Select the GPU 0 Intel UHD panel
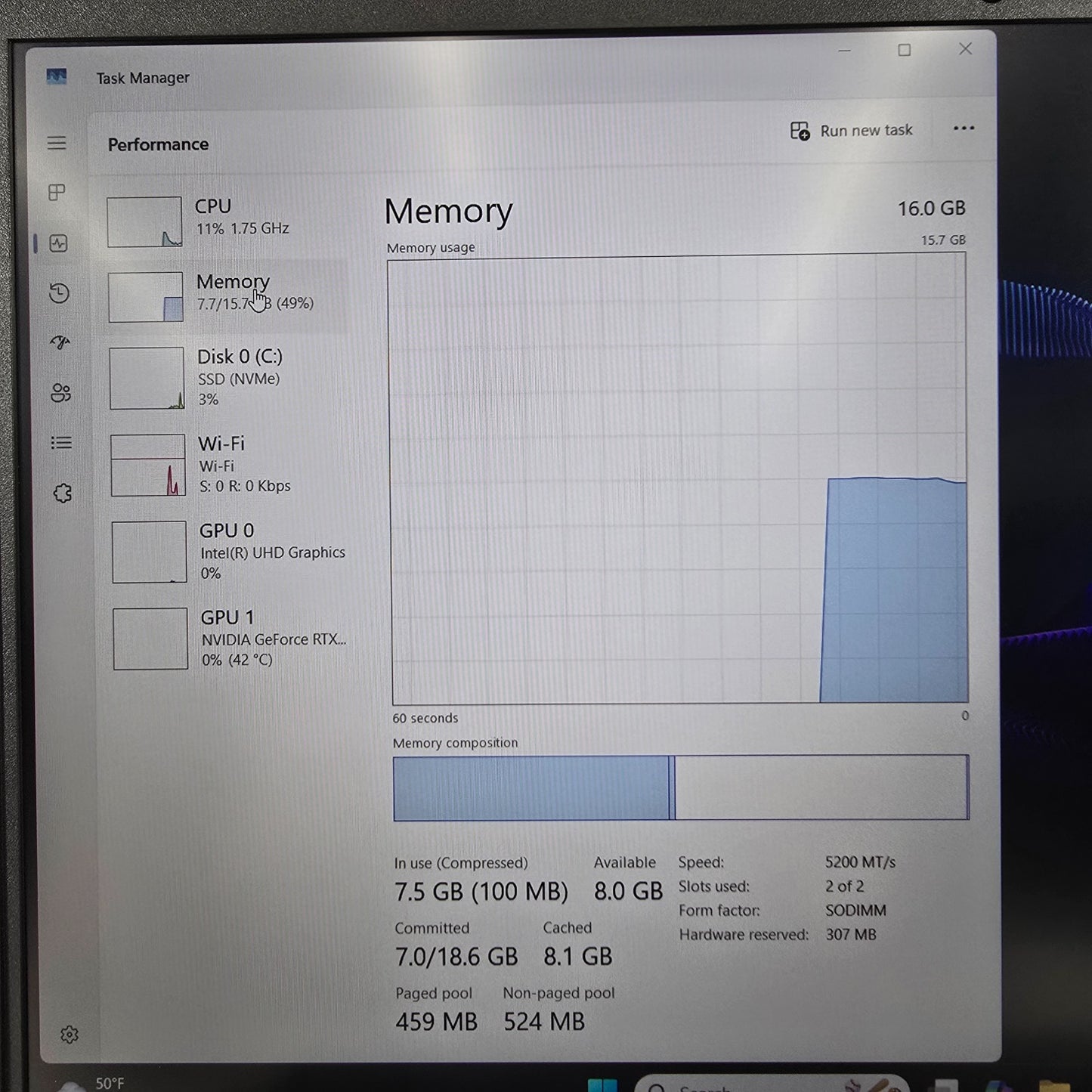 [x=227, y=550]
